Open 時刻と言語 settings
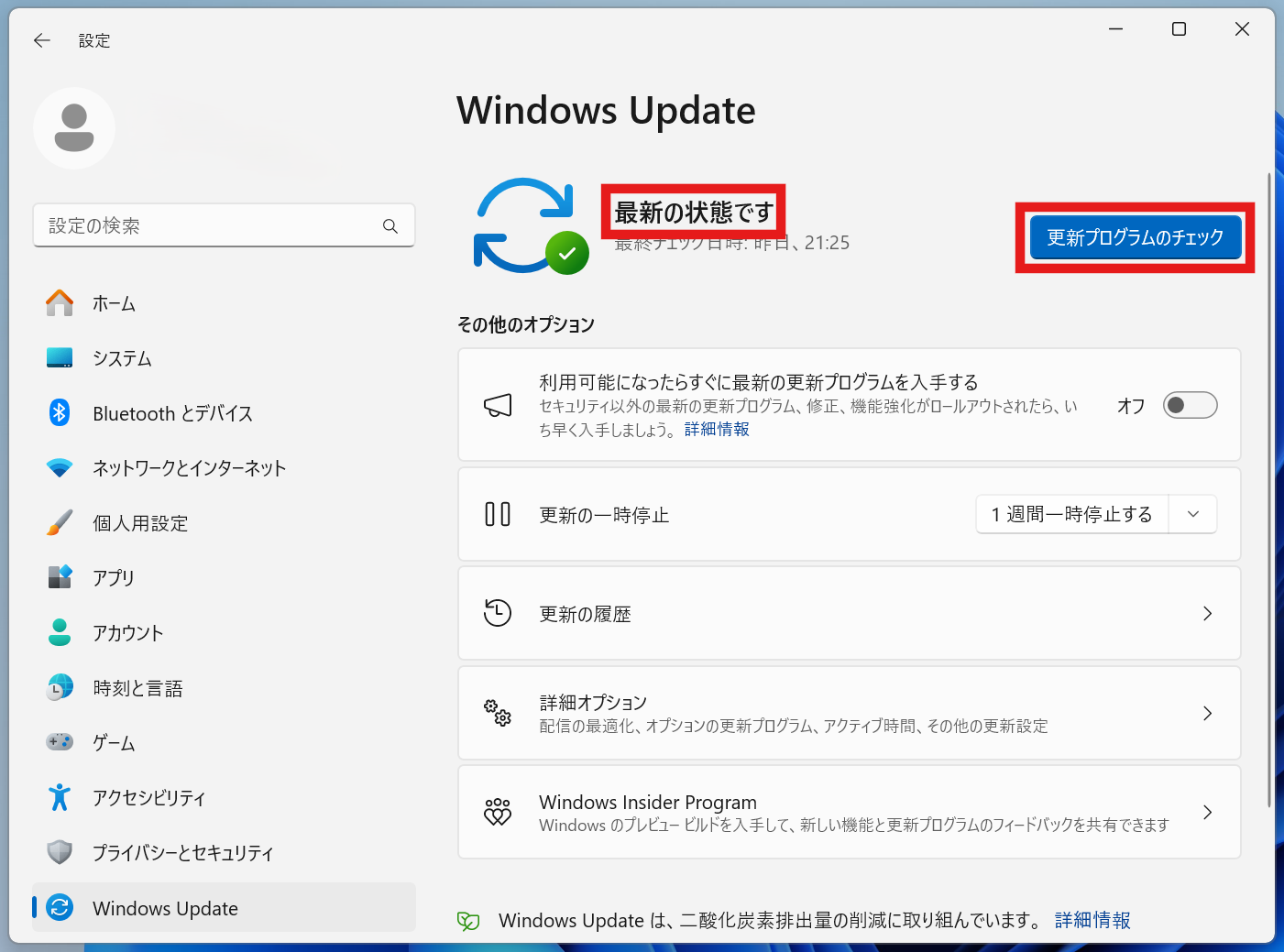Image resolution: width=1284 pixels, height=952 pixels. (x=224, y=687)
